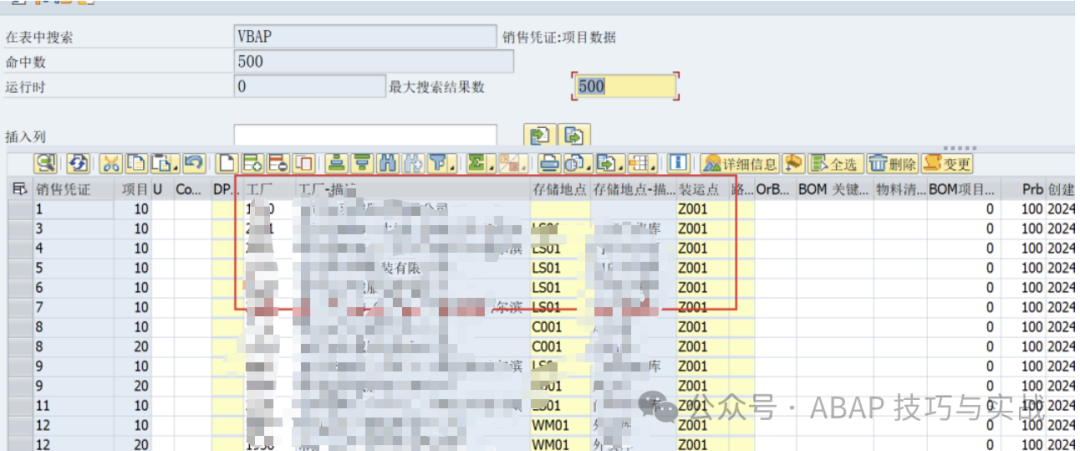The width and height of the screenshot is (1080, 451).
Task: Click the 运行时 field showing 0
Action: [x=310, y=86]
